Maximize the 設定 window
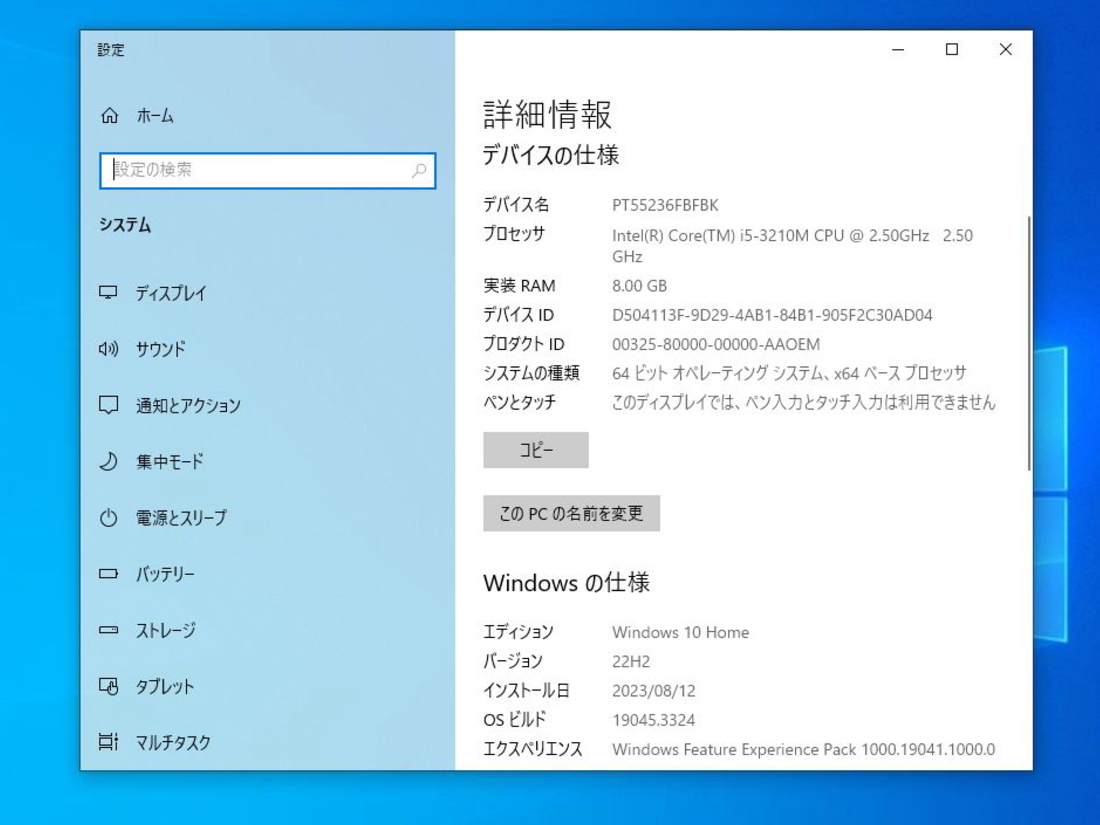The width and height of the screenshot is (1100, 825). [x=952, y=50]
